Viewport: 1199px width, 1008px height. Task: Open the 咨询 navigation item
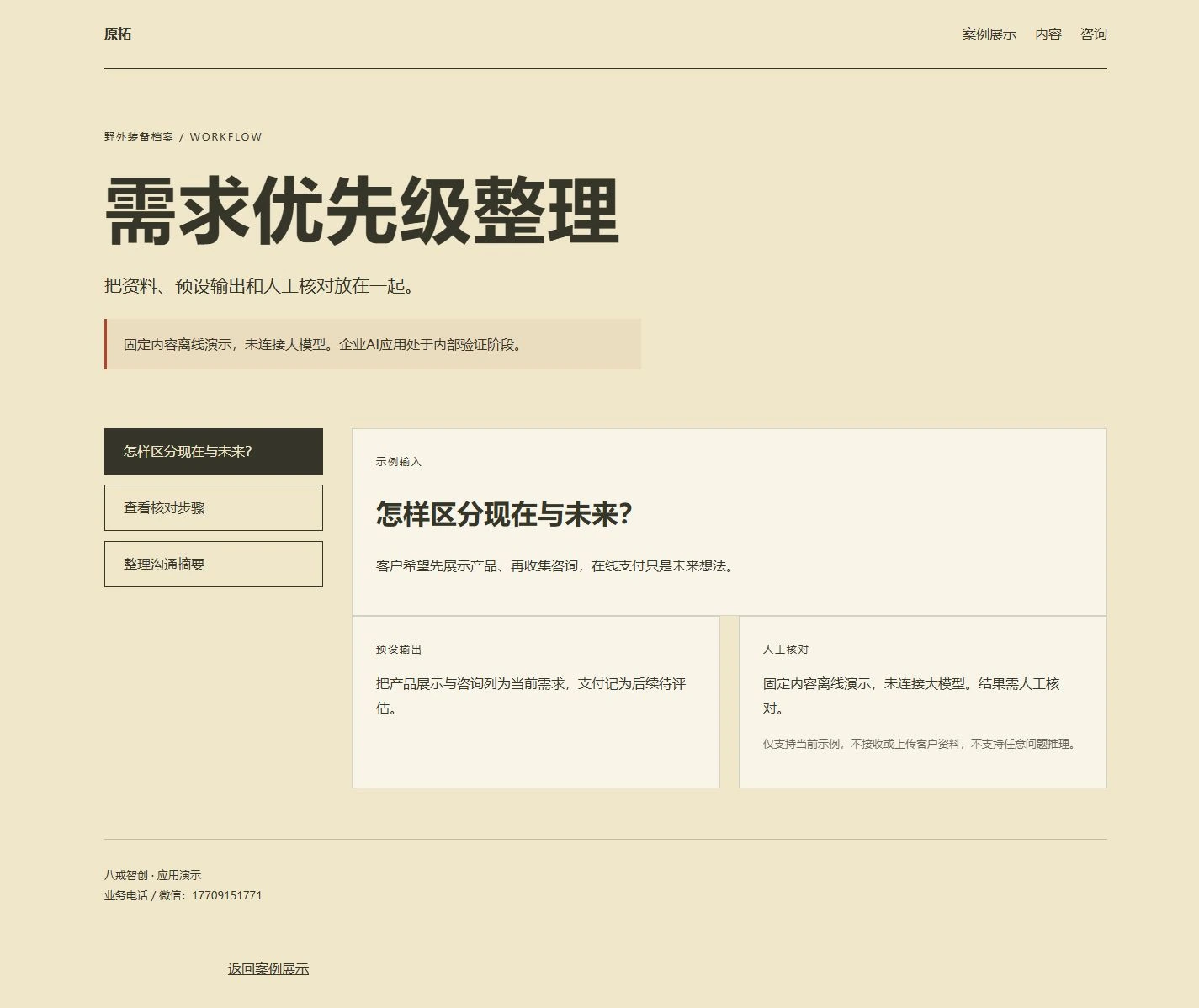pyautogui.click(x=1094, y=34)
